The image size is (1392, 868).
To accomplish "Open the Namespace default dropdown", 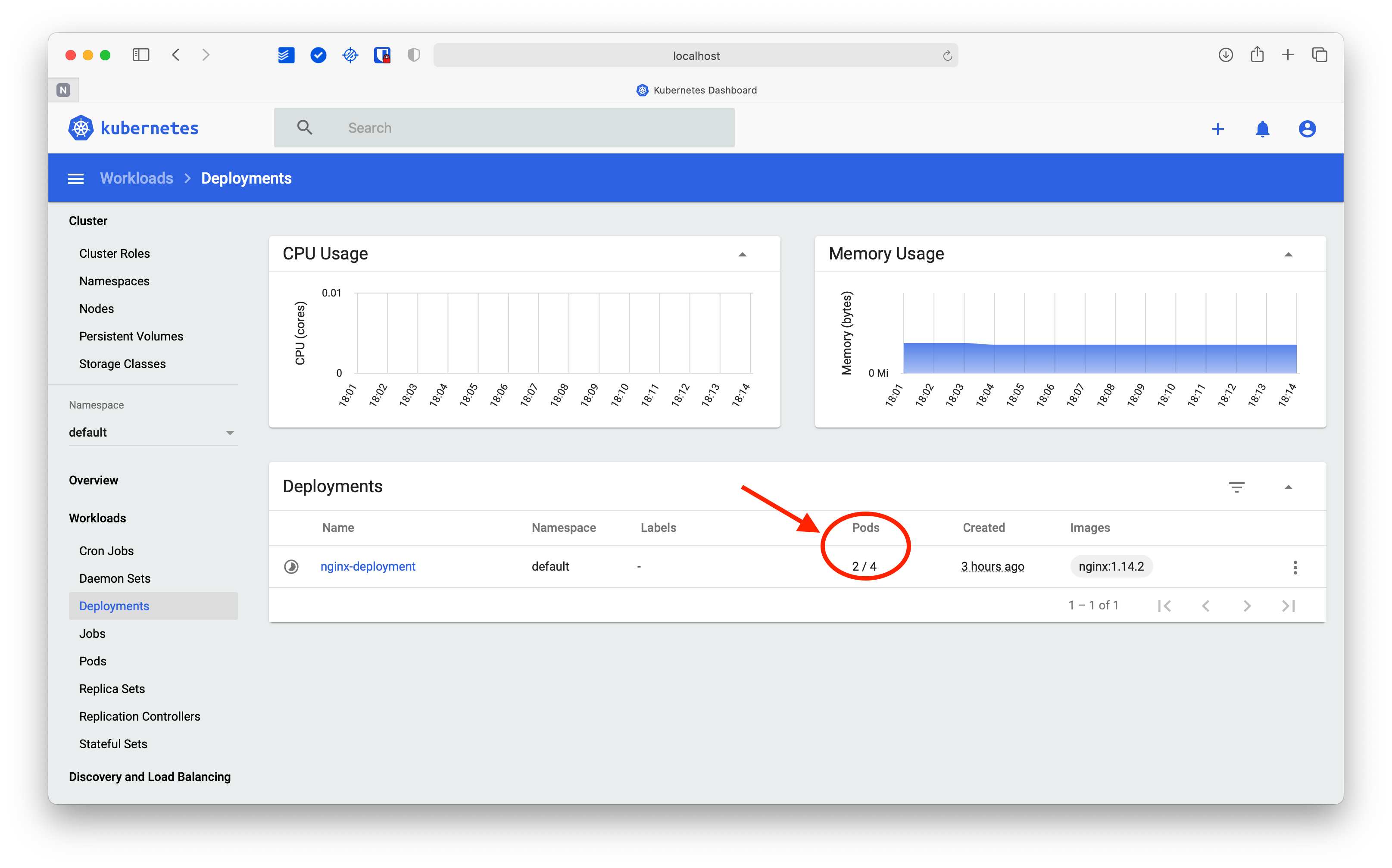I will pos(153,432).
